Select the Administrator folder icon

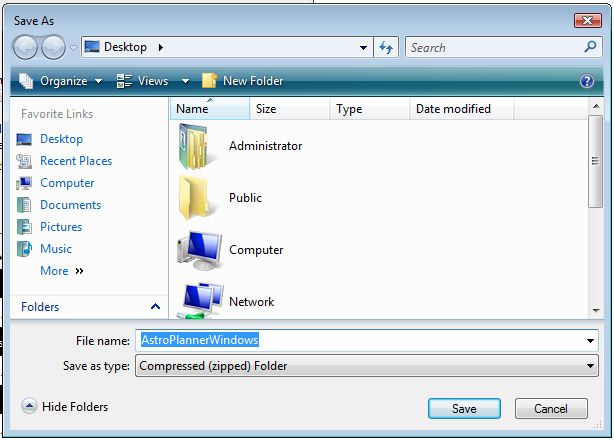(196, 146)
